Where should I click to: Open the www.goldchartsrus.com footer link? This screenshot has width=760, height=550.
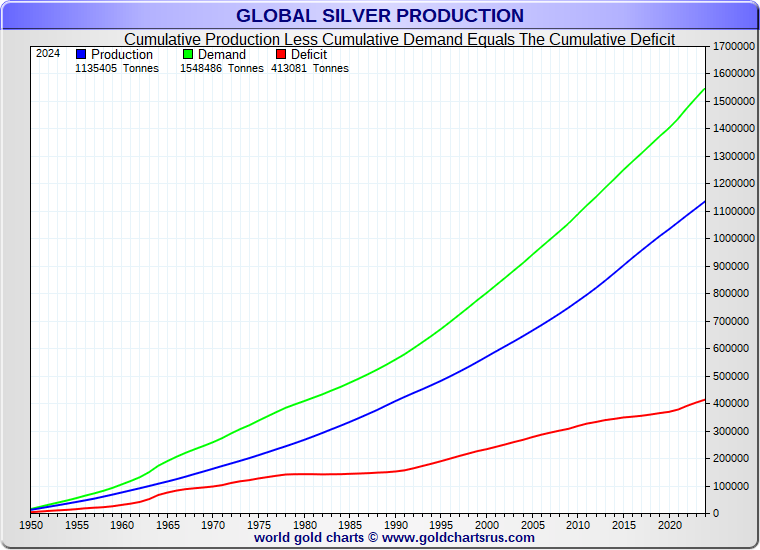(x=458, y=538)
